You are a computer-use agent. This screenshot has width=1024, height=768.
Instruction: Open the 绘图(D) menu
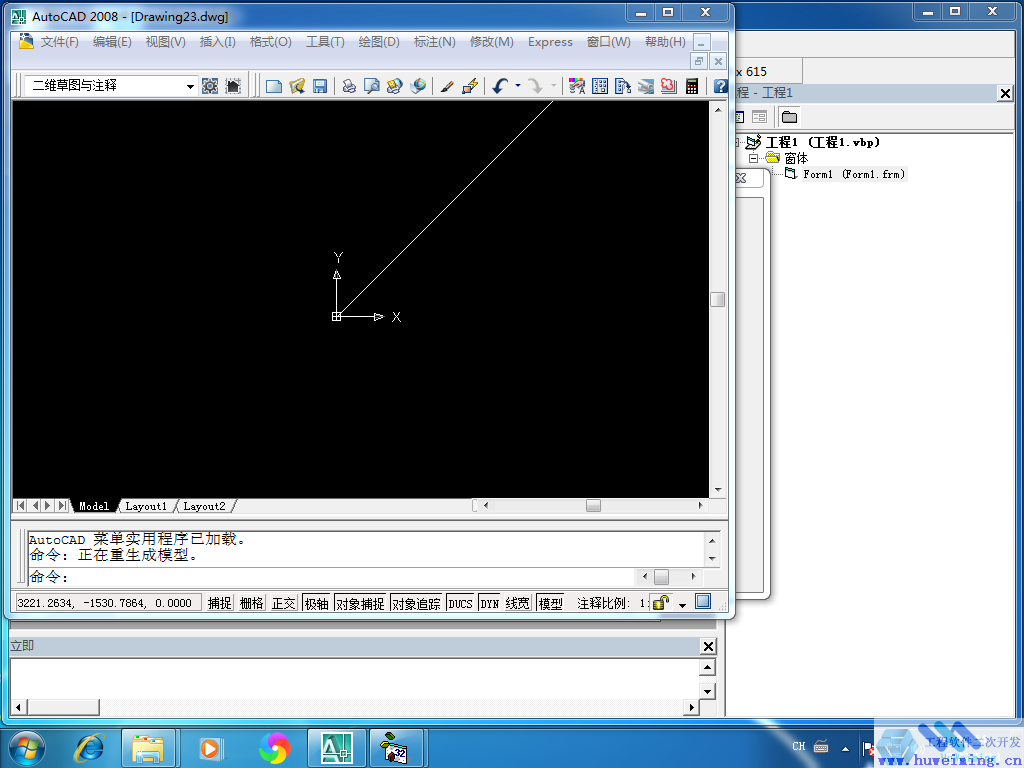click(x=379, y=42)
